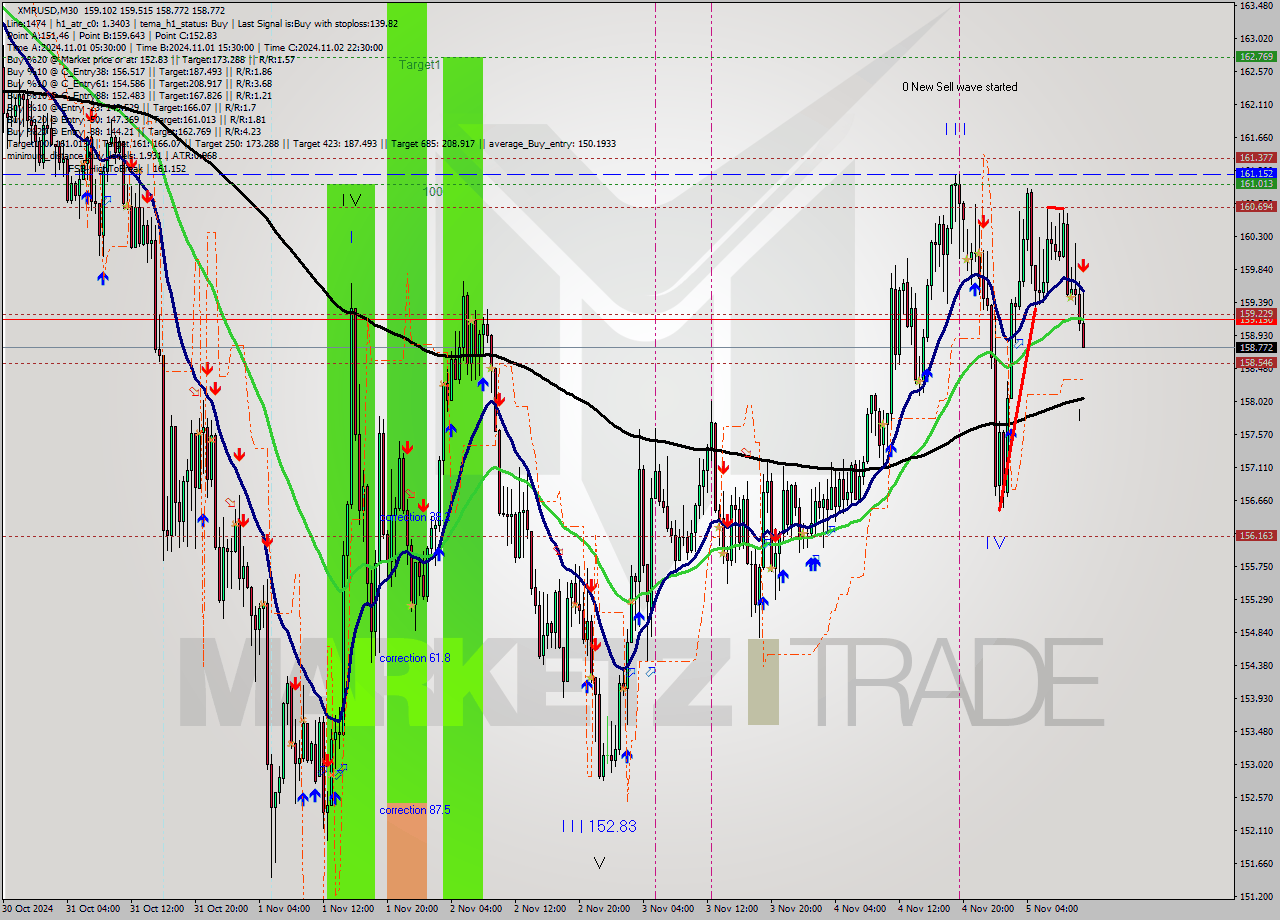
Task: Click the 159.229 red price tag
Action: [1255, 313]
